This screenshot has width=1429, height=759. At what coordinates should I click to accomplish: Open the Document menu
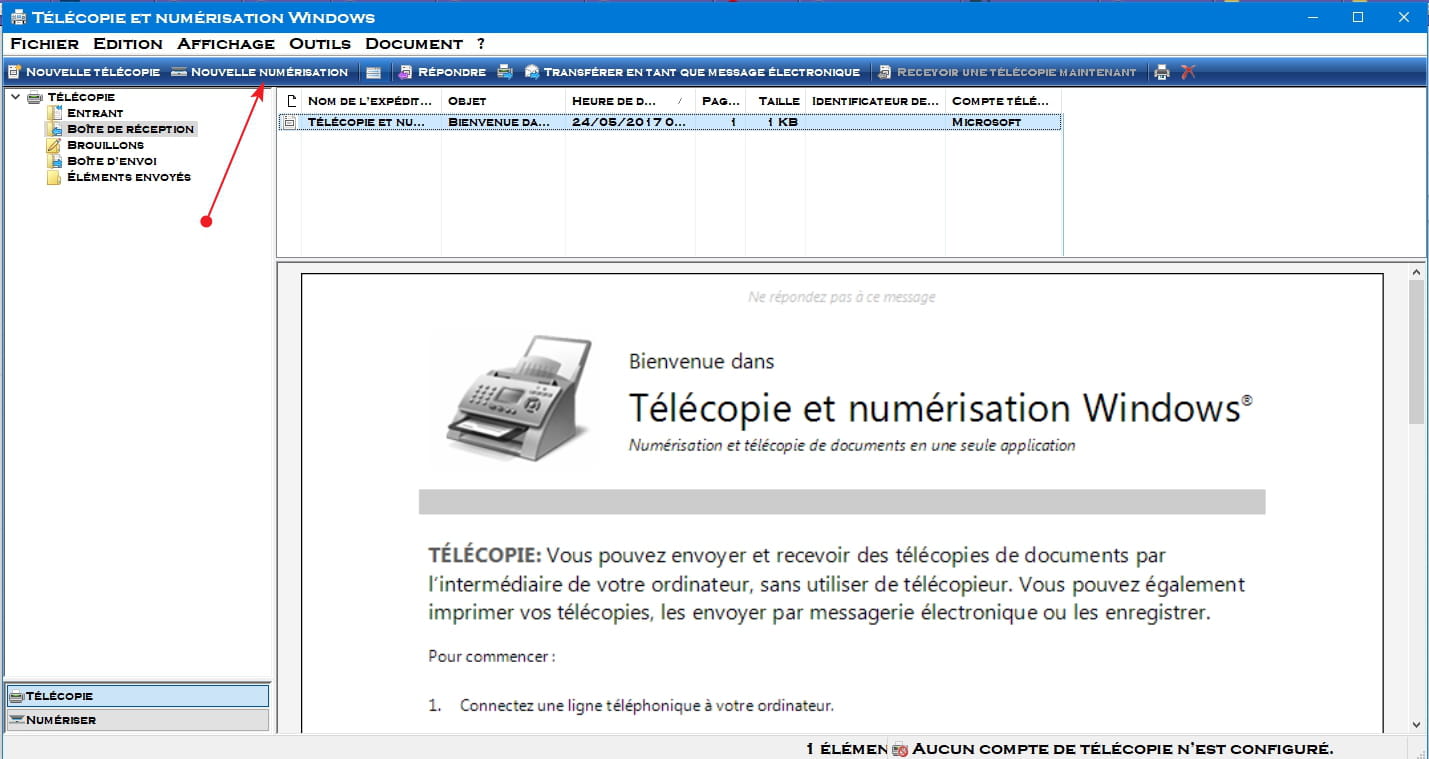[x=414, y=44]
